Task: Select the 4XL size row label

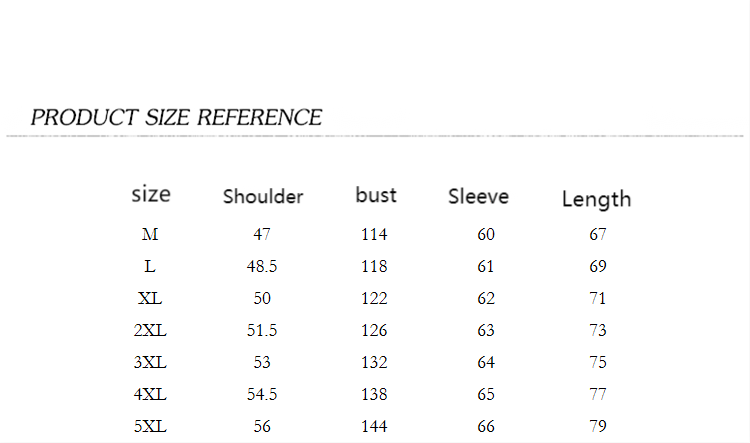Action: coord(150,395)
